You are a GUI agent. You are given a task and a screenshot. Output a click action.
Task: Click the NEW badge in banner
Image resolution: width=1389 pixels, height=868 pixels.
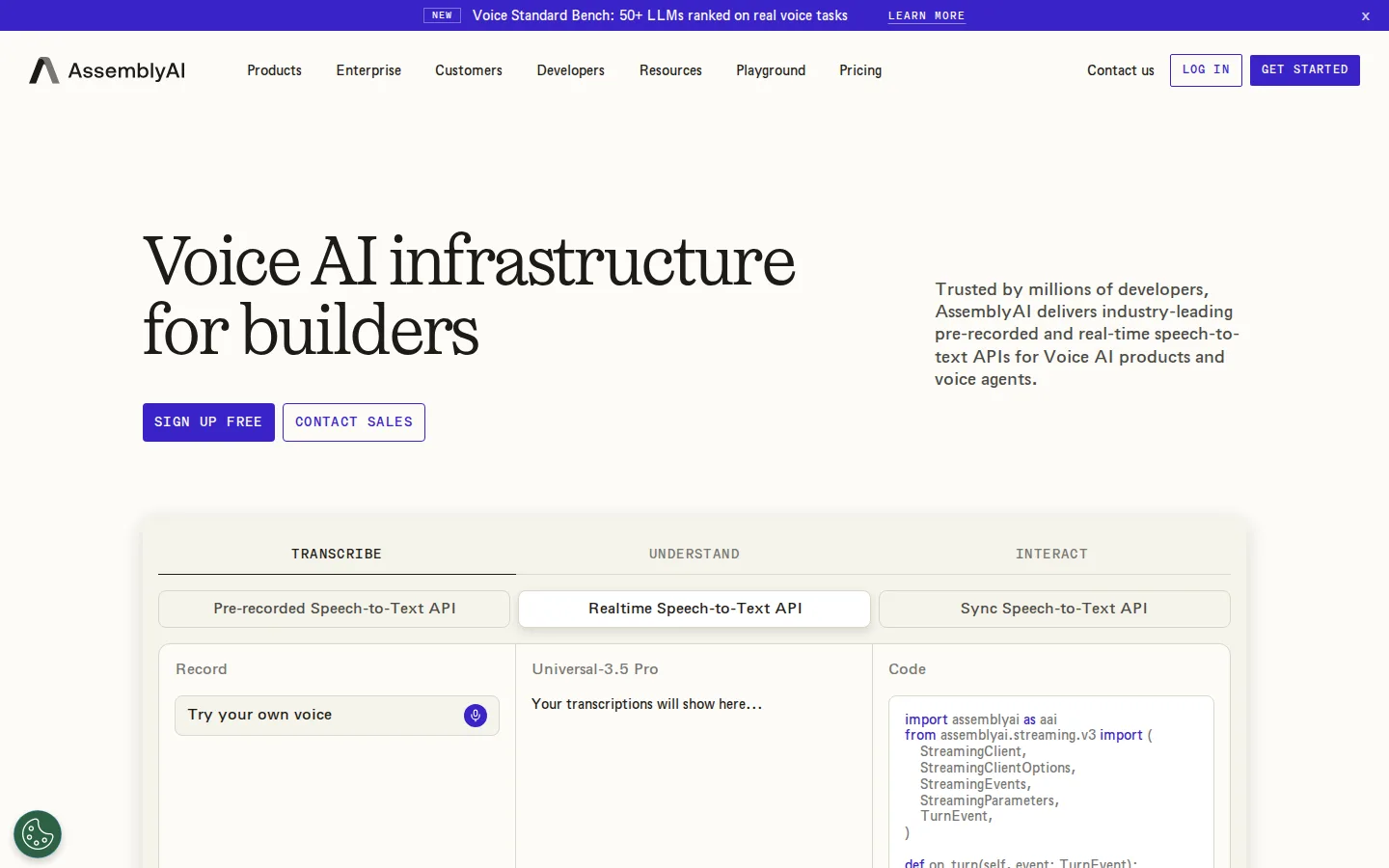[442, 15]
